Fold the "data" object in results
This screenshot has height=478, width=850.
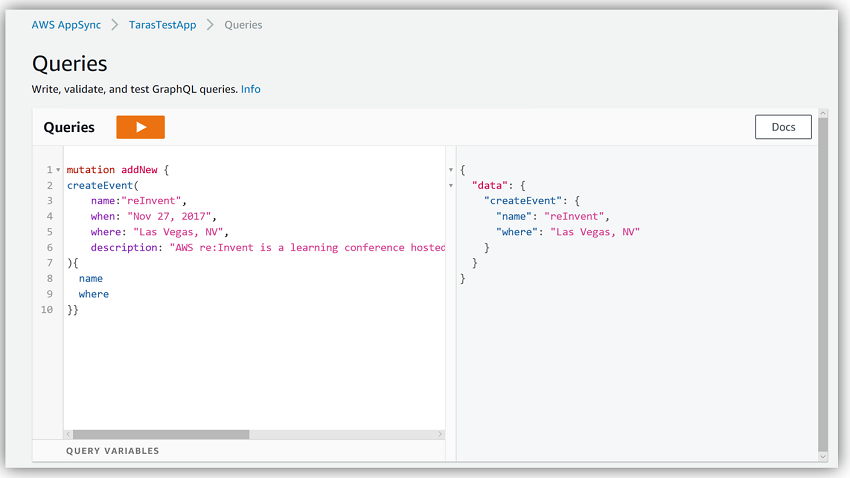[451, 185]
